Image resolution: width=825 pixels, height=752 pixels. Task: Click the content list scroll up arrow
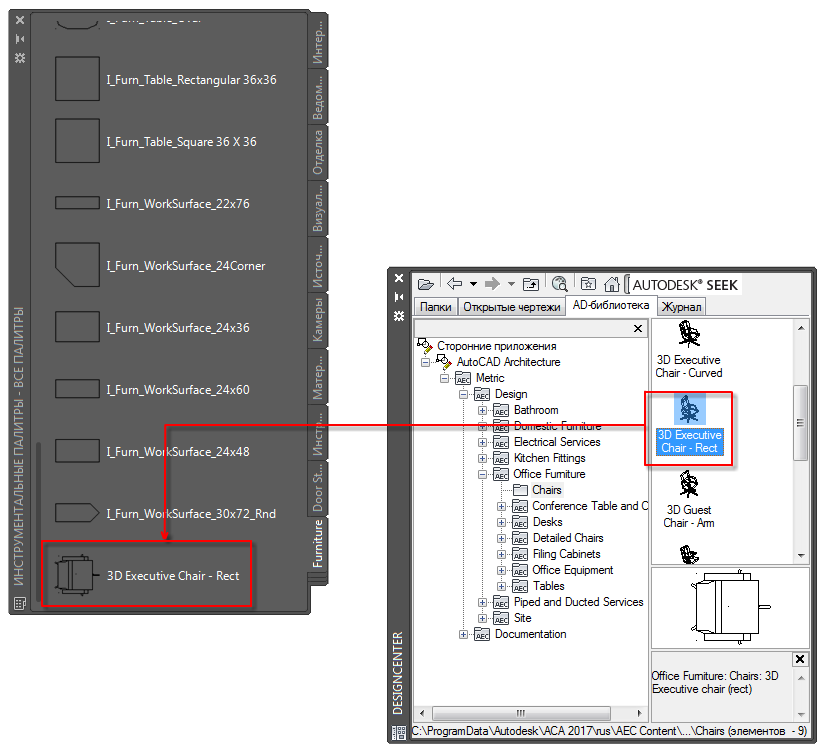click(x=801, y=328)
